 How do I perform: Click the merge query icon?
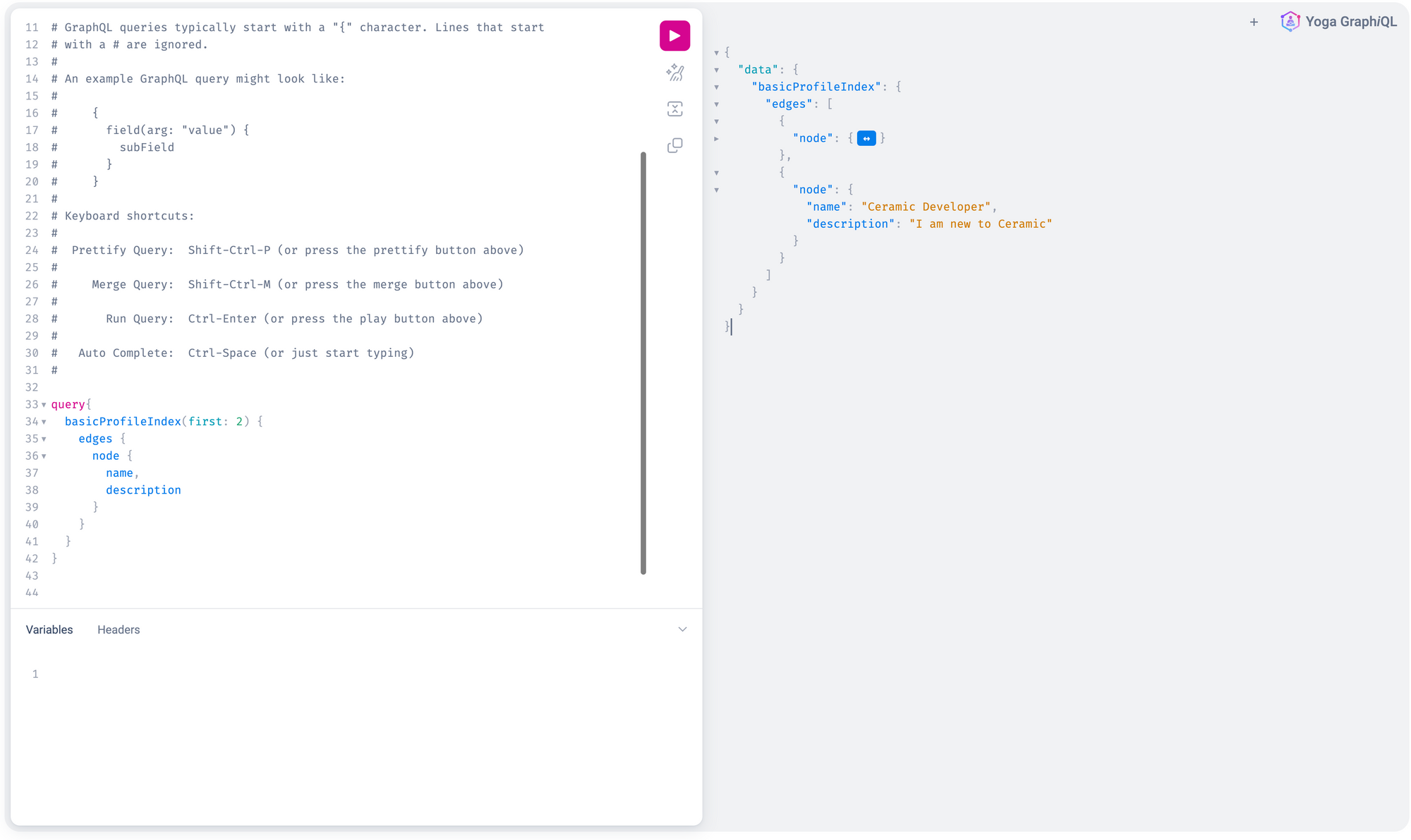pos(674,109)
